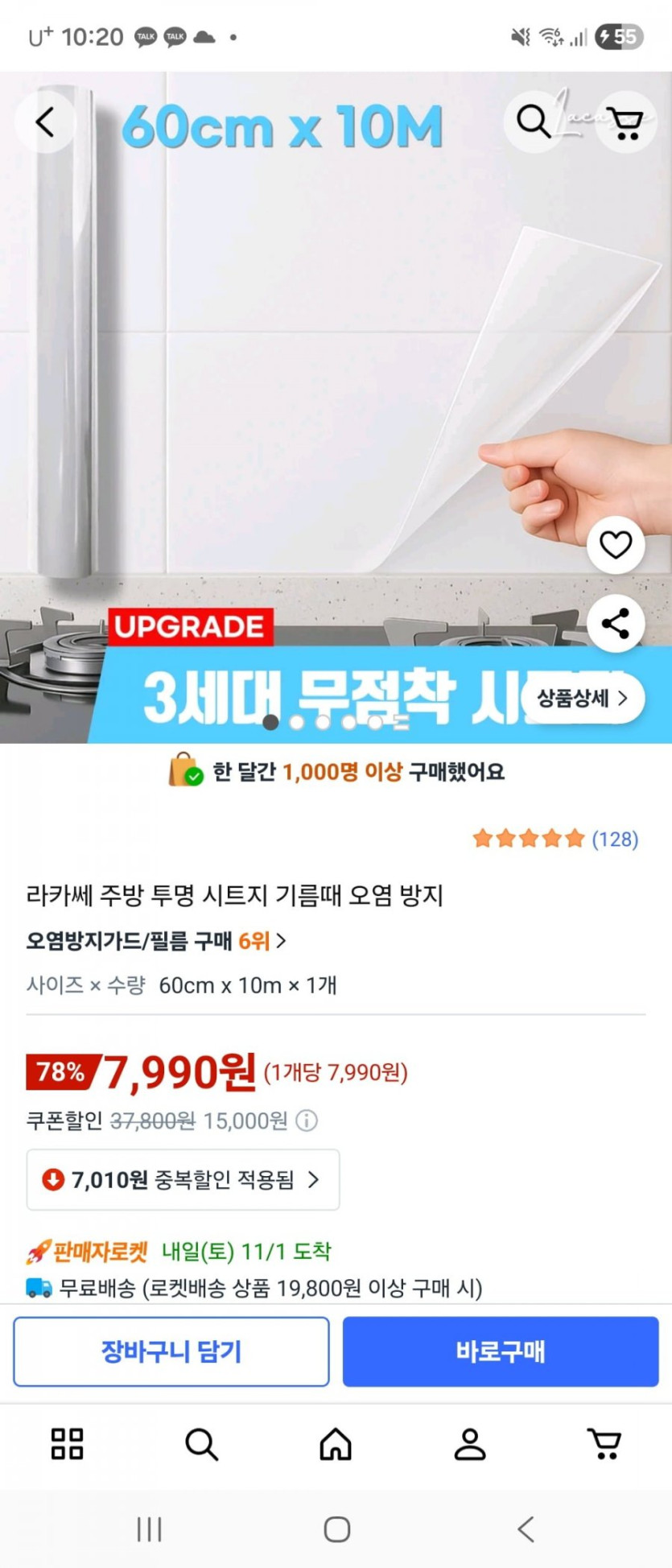Screen dimensions: 672x1568
Task: Open cart icon at top right
Action: [x=625, y=122]
